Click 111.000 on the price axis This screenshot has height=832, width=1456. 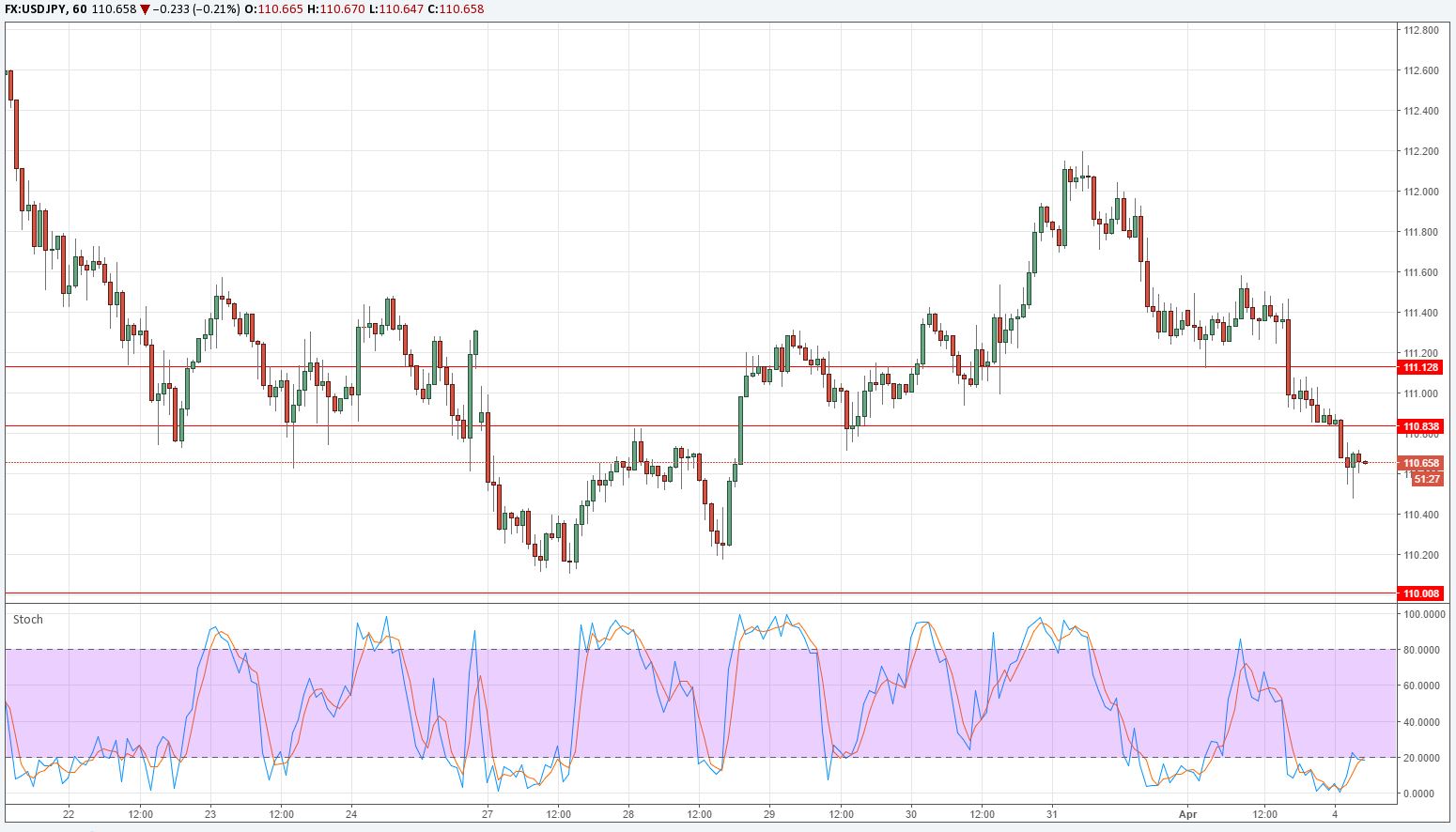tap(1420, 393)
